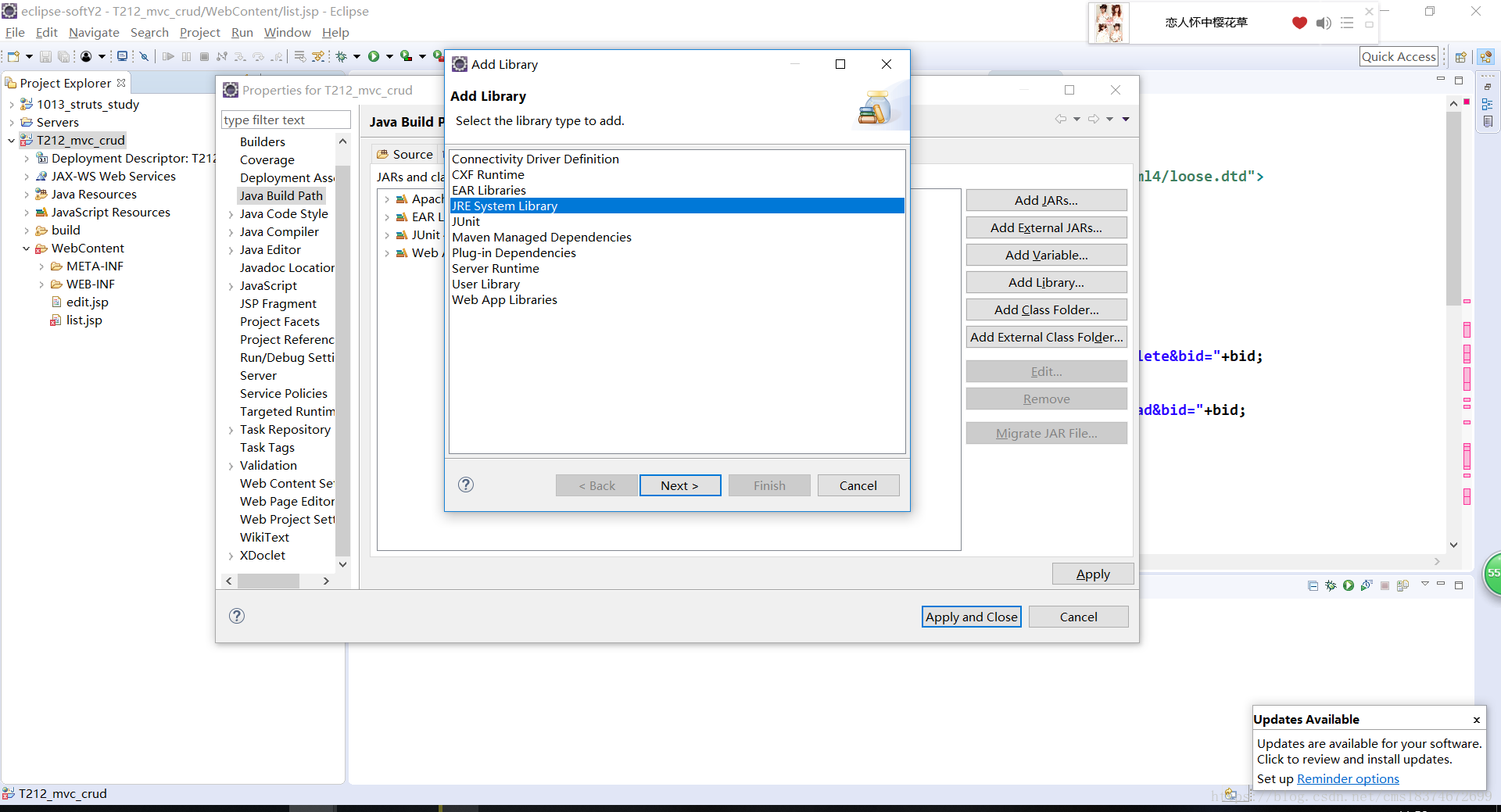This screenshot has height=812, width=1501.
Task: Click the Next > button
Action: pos(679,485)
